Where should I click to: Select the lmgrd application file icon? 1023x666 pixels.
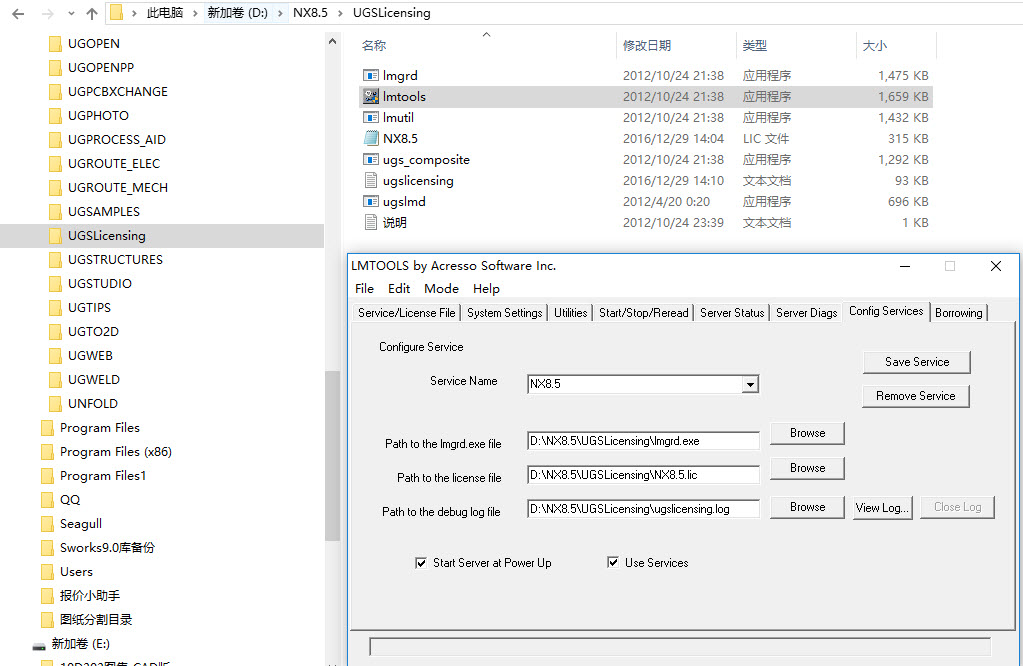(x=371, y=76)
